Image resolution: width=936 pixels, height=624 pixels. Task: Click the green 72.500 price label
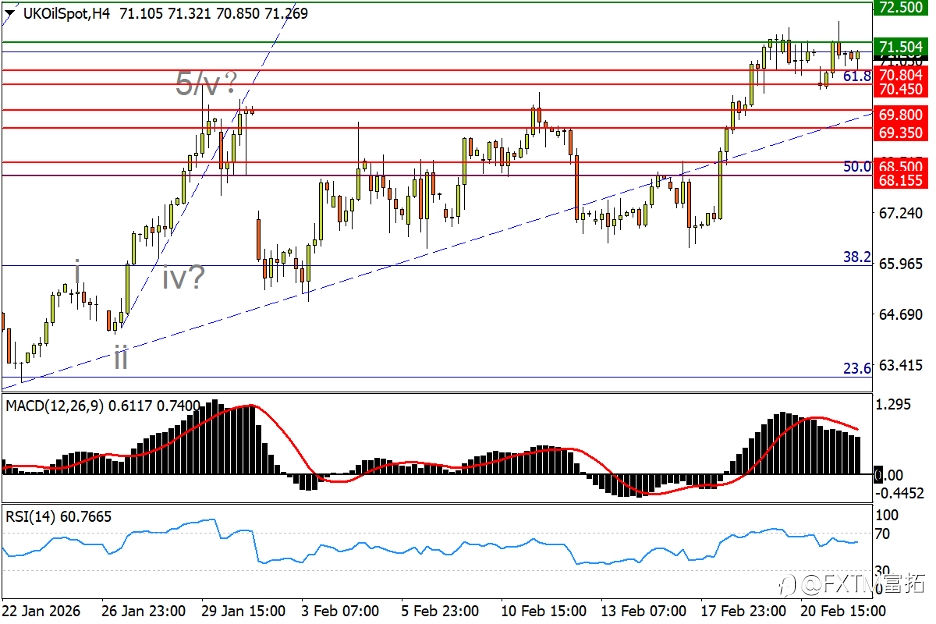pos(900,7)
